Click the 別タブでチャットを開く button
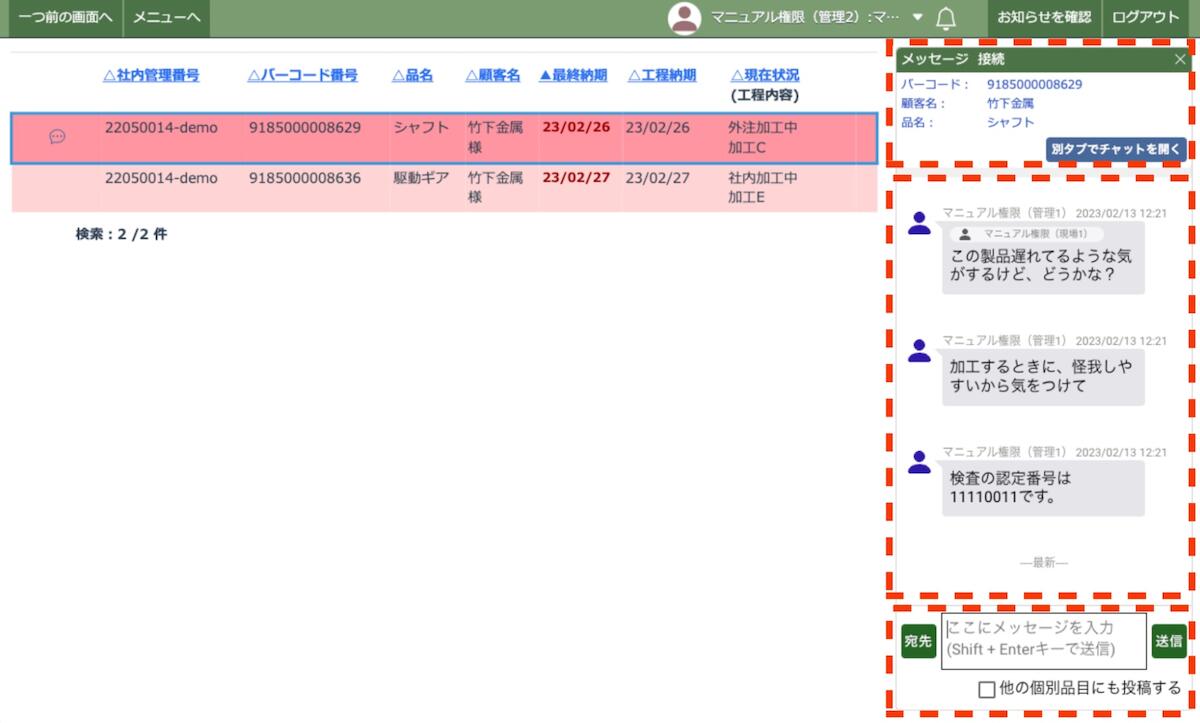The width and height of the screenshot is (1200, 723). coord(1116,149)
